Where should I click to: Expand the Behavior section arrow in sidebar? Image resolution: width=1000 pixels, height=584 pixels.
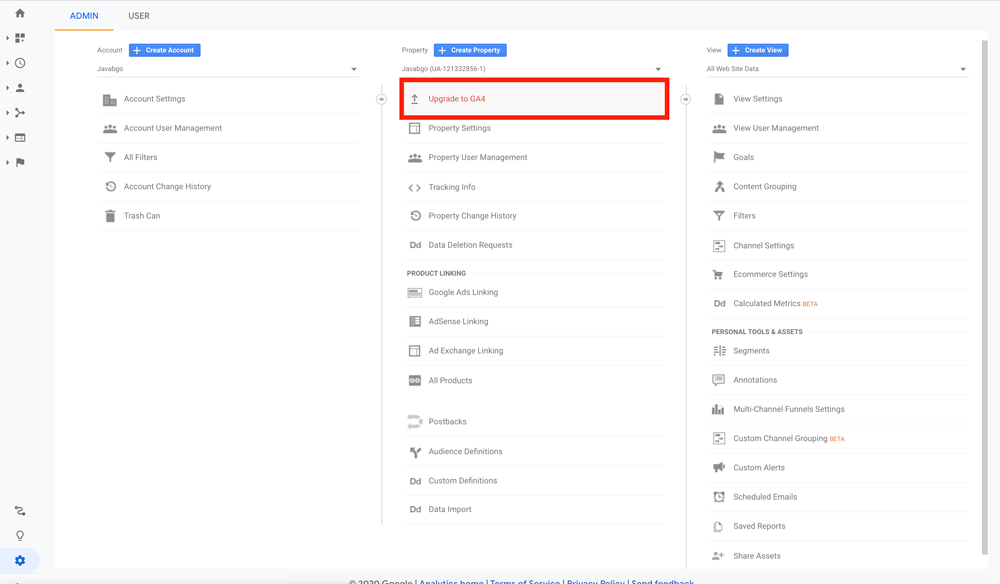pyautogui.click(x=8, y=138)
